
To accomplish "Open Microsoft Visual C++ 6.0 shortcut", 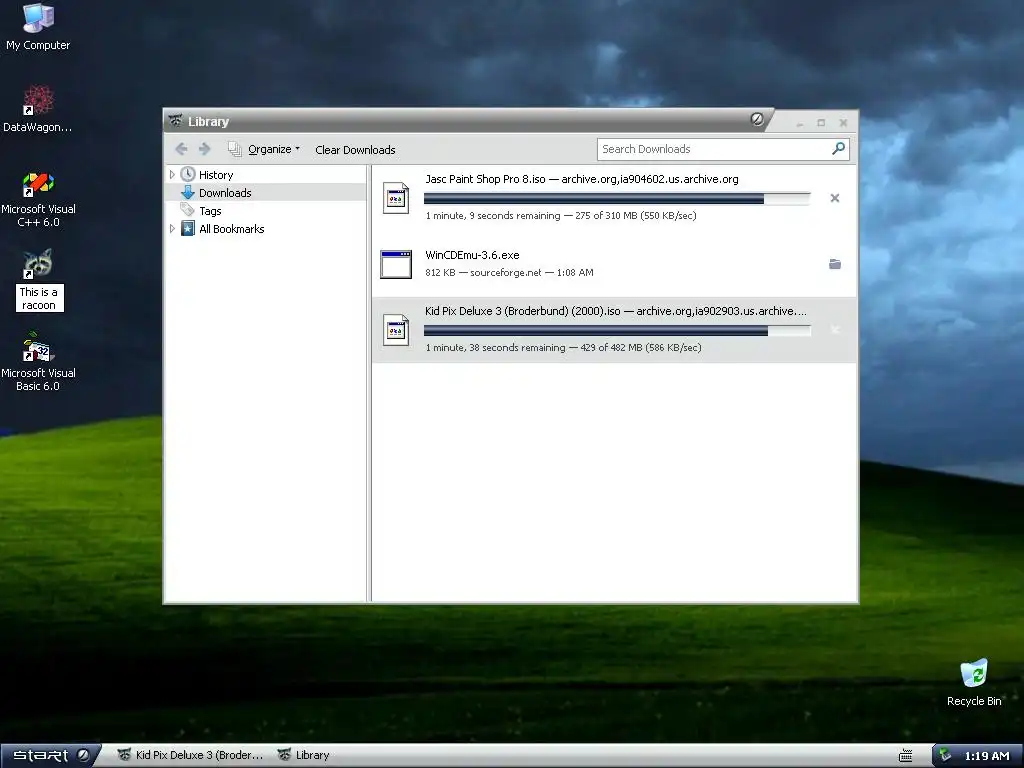I will point(38,199).
